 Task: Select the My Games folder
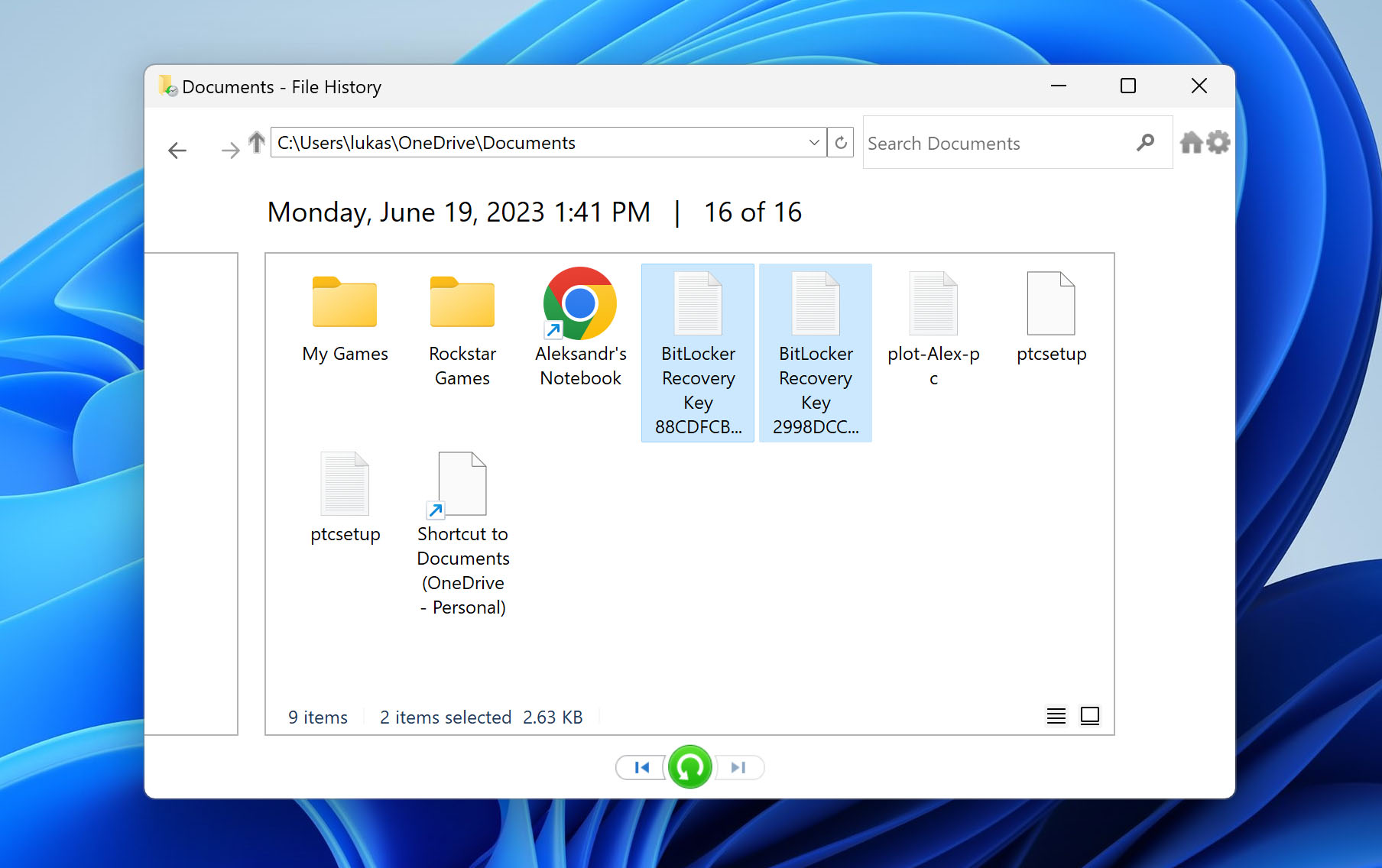[345, 321]
